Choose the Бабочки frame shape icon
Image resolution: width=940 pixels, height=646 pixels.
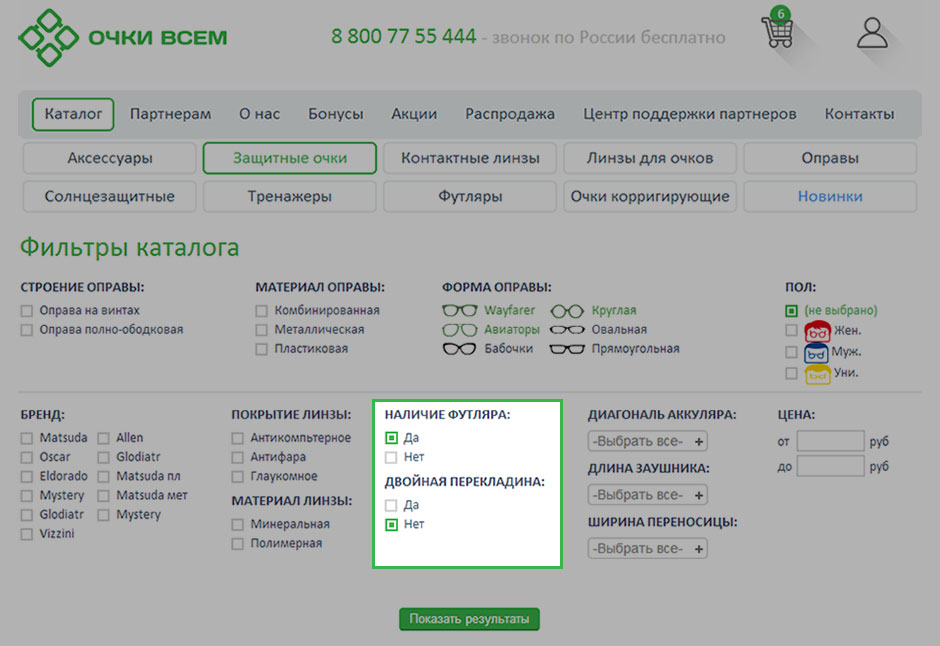(460, 349)
